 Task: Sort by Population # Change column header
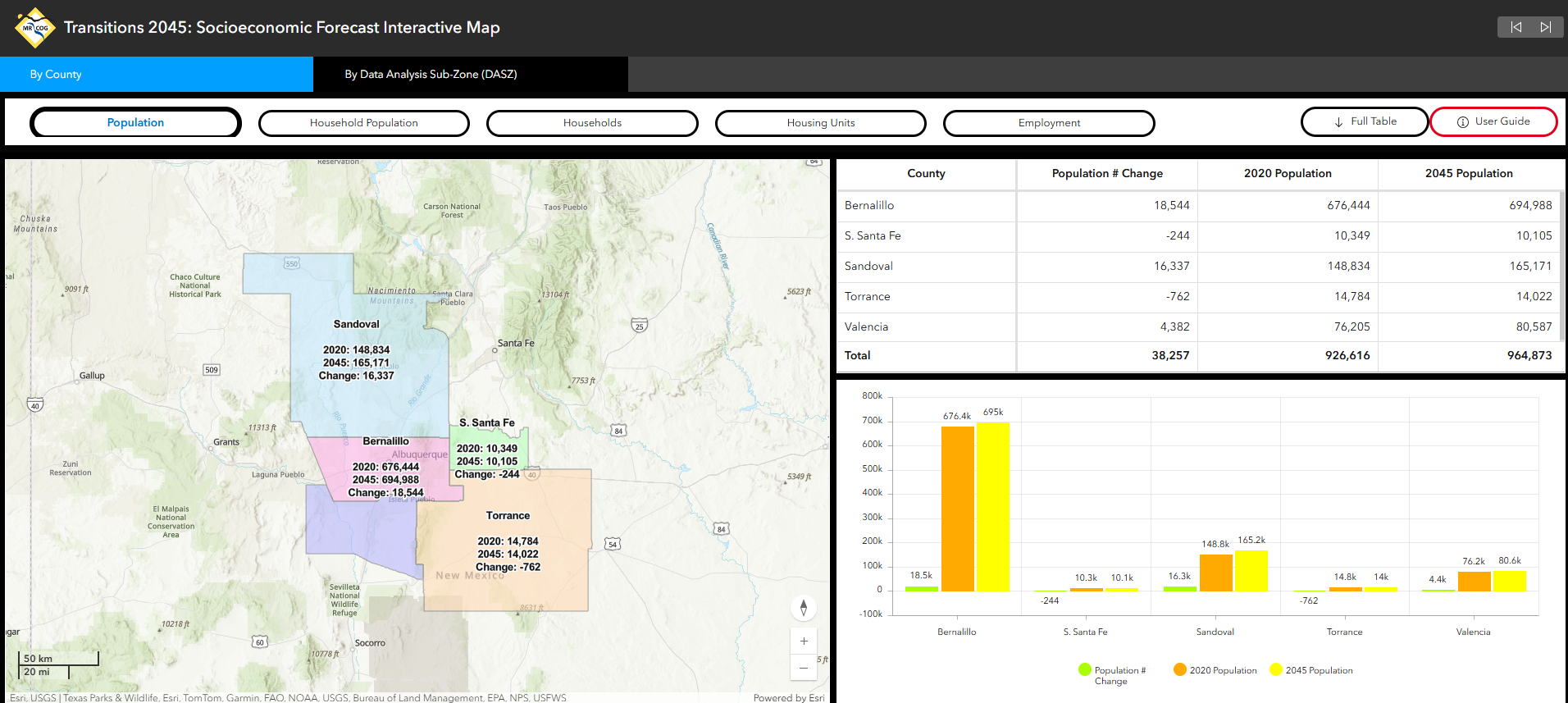click(x=1106, y=173)
